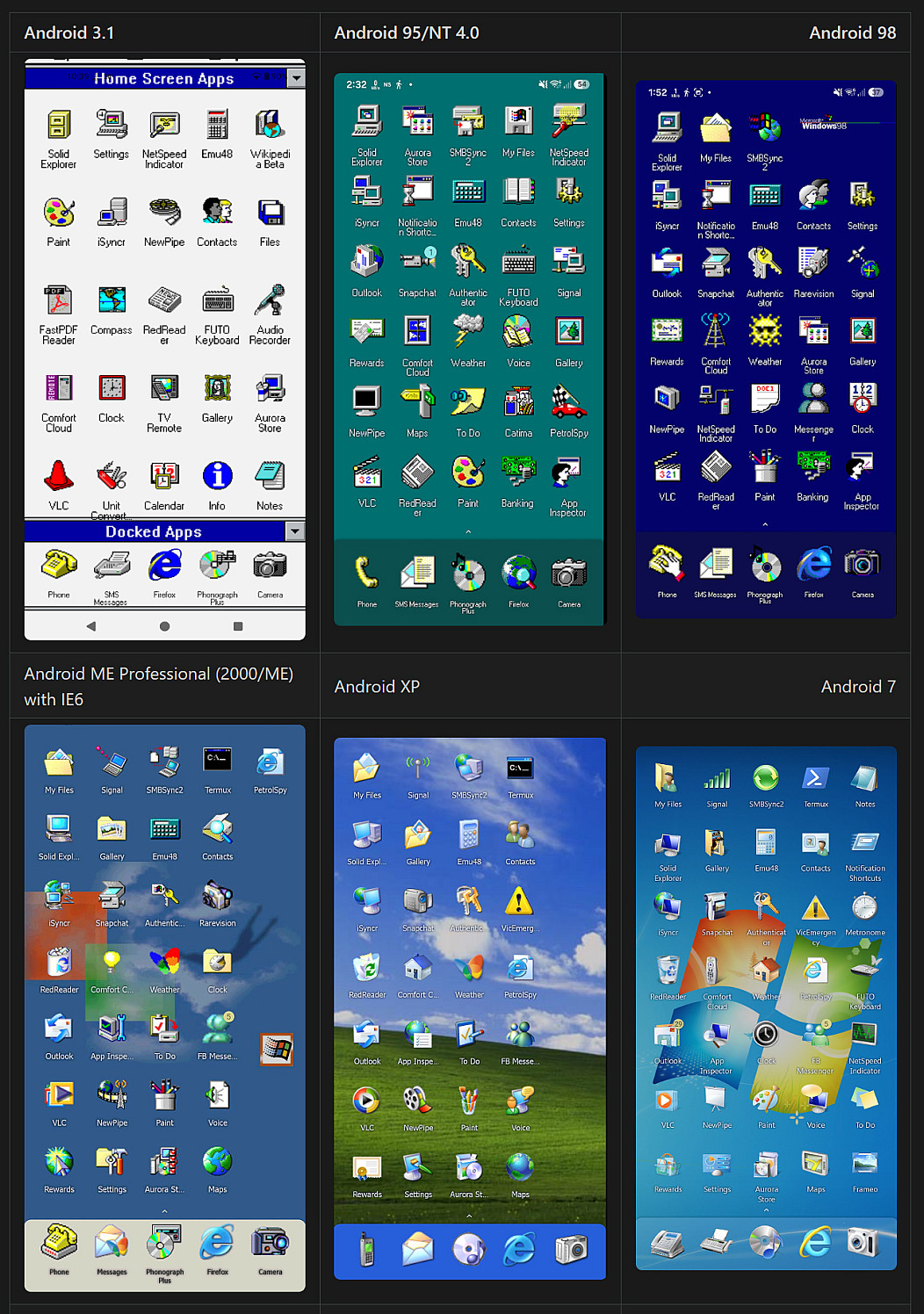This screenshot has width=924, height=1314.
Task: Open app drawer chevron in Android ME screen
Action: (x=164, y=1211)
